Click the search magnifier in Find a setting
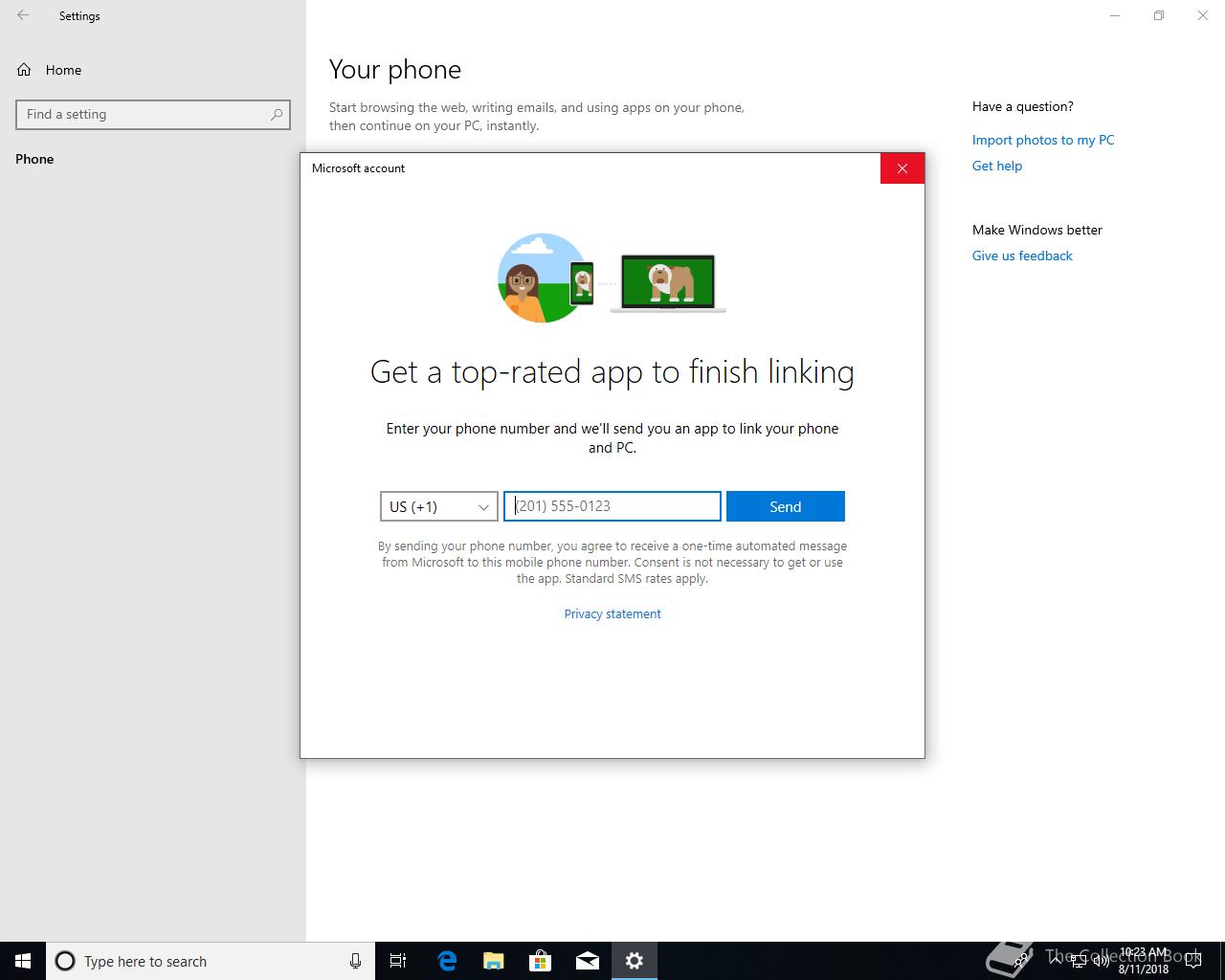This screenshot has width=1225, height=980. [x=277, y=114]
